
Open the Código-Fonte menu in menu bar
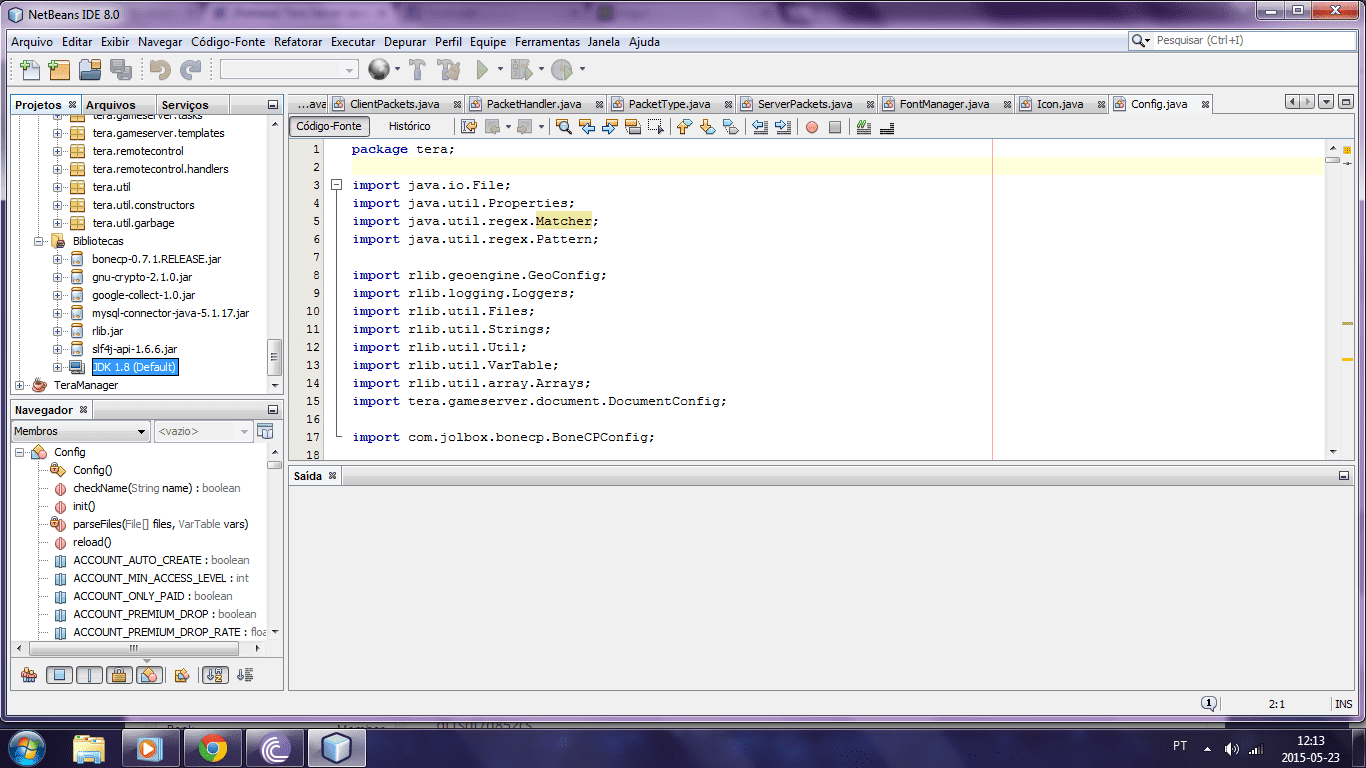[x=228, y=42]
